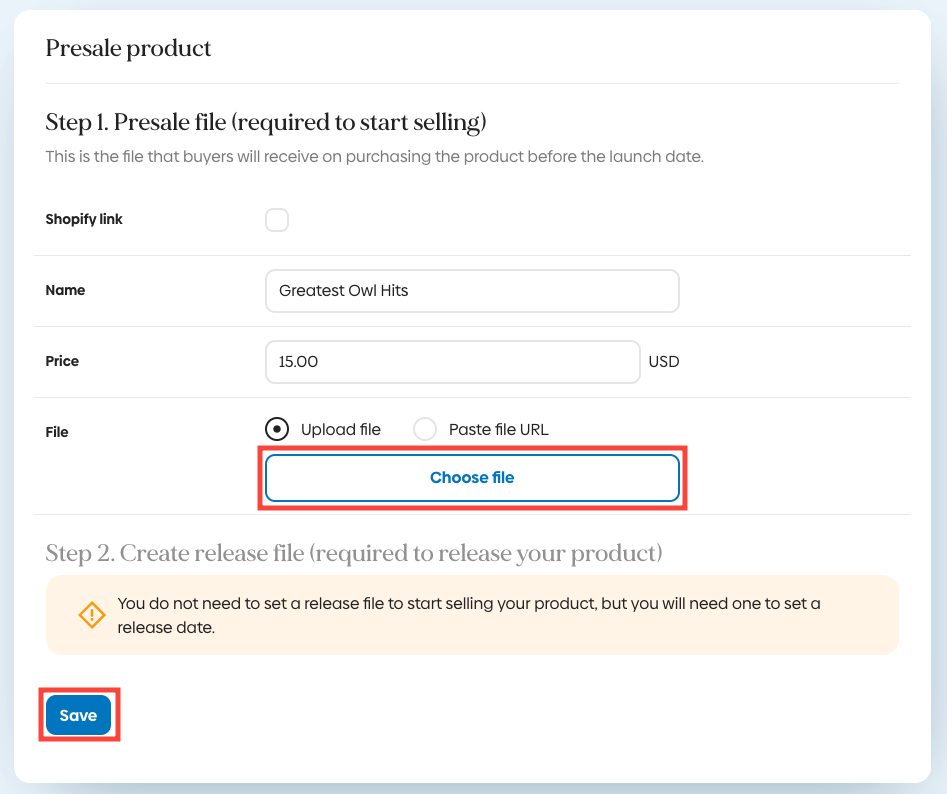This screenshot has width=947, height=794.
Task: Select the Upload file radio button
Action: tap(277, 429)
